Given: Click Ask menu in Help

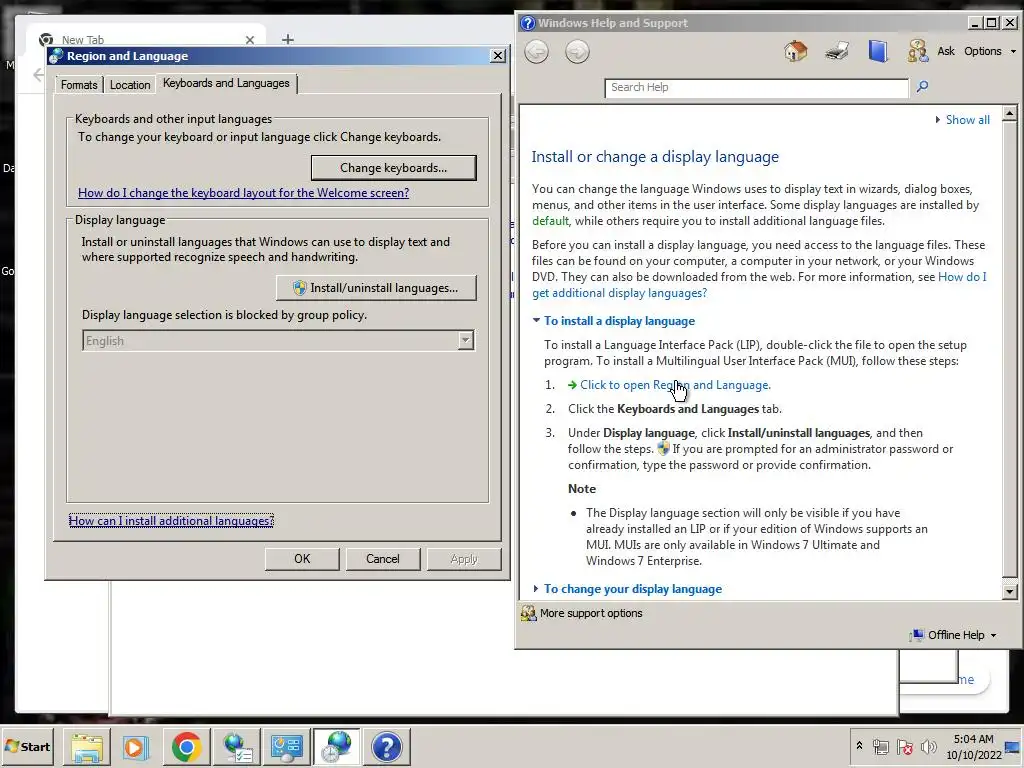Looking at the screenshot, I should 946,51.
